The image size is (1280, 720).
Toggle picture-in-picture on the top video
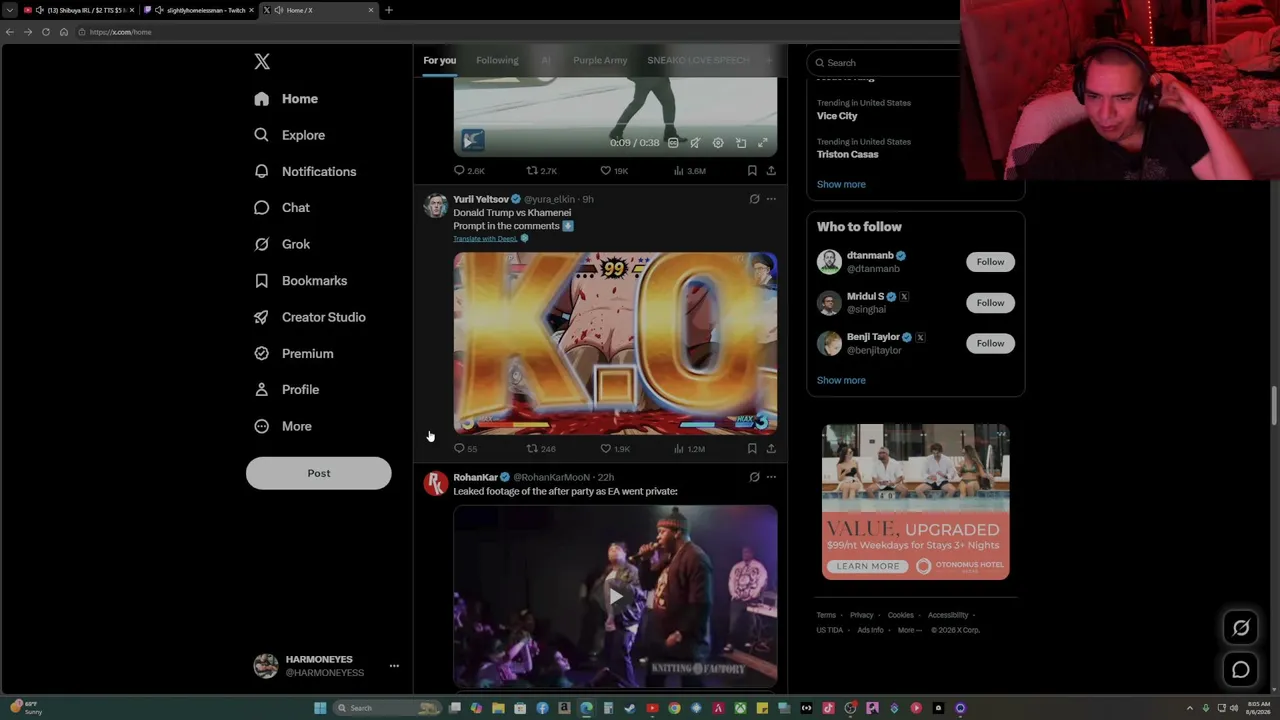tap(741, 143)
